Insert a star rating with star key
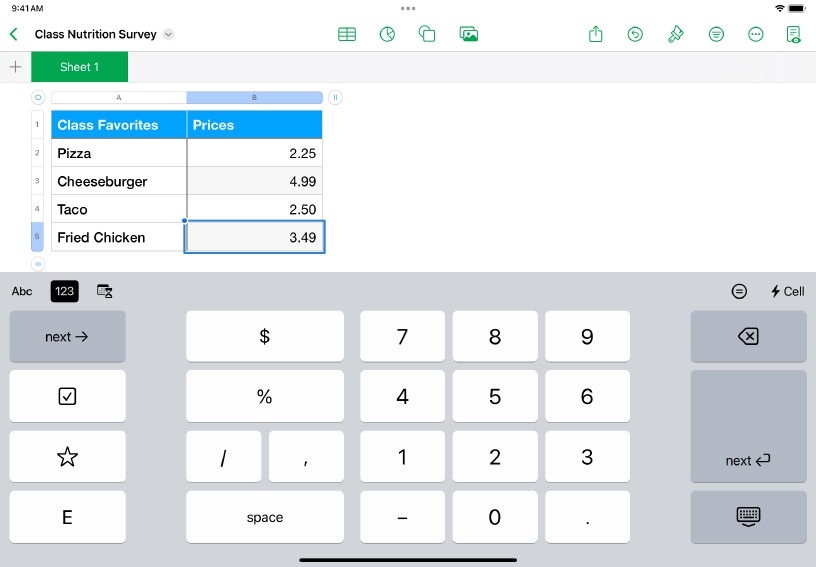This screenshot has height=567, width=816. click(x=67, y=457)
